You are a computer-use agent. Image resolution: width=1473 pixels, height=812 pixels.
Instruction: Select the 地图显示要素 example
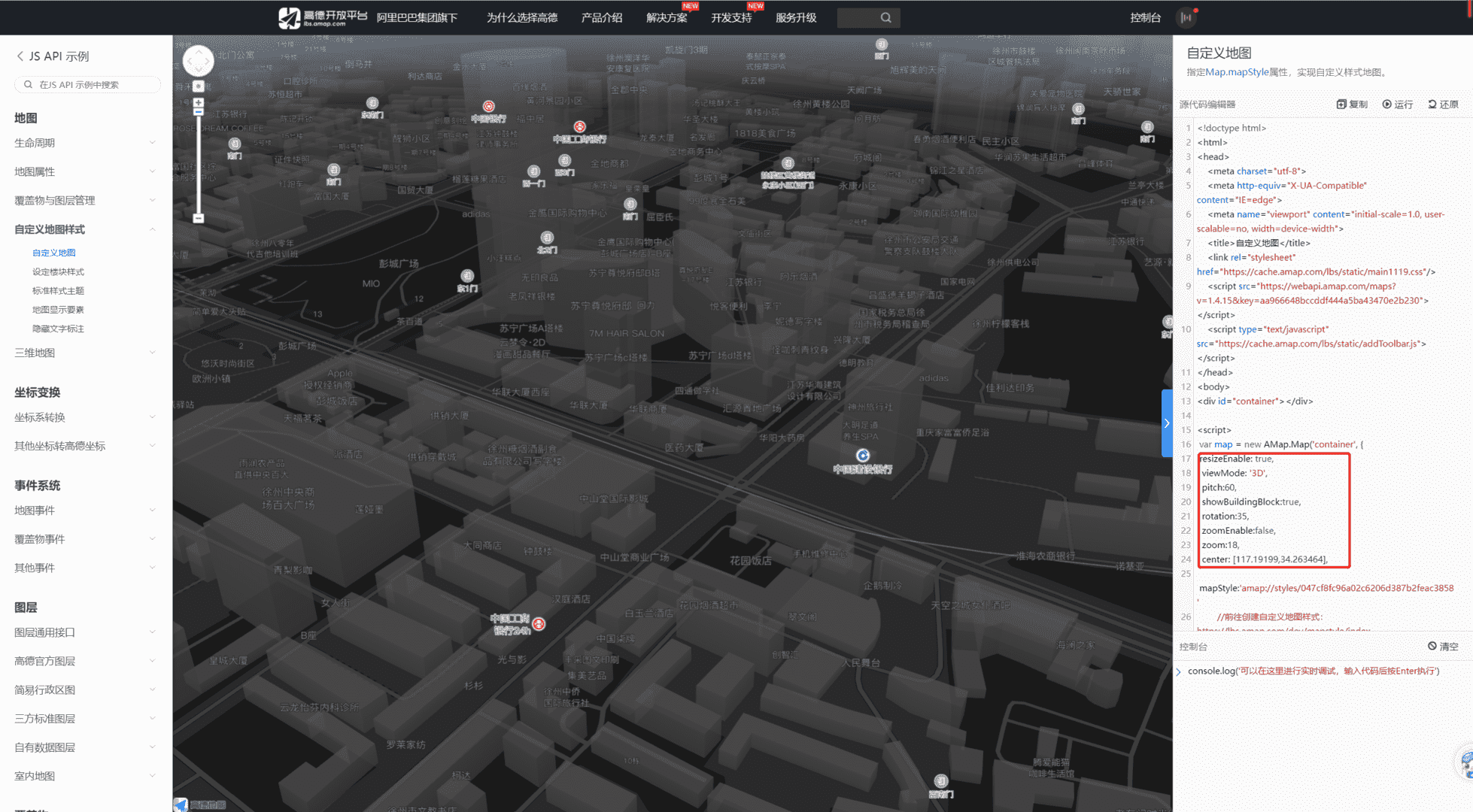coord(58,309)
